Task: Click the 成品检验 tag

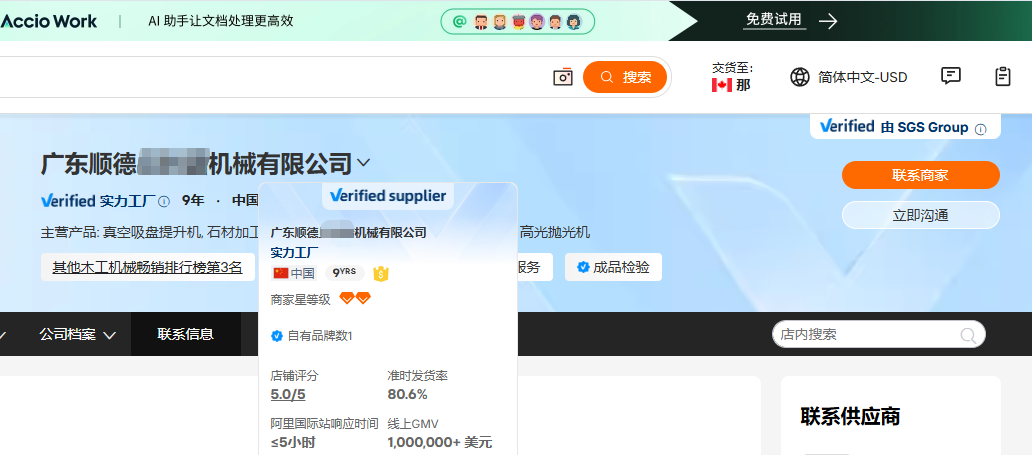Action: click(613, 267)
